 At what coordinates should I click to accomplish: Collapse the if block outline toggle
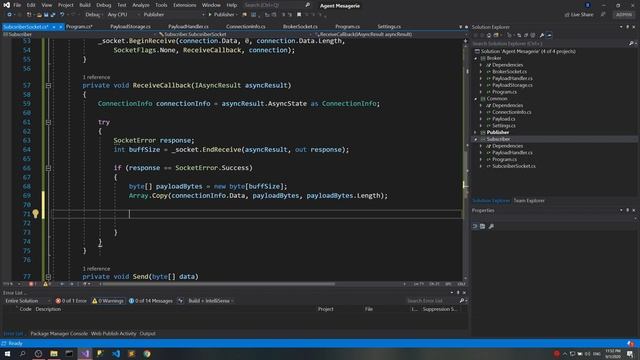[48, 168]
